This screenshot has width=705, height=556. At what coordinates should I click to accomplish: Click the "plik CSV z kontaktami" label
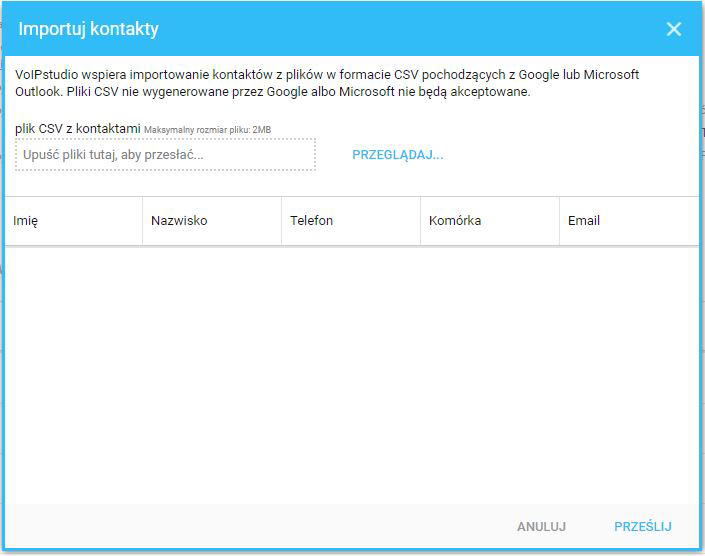click(77, 129)
